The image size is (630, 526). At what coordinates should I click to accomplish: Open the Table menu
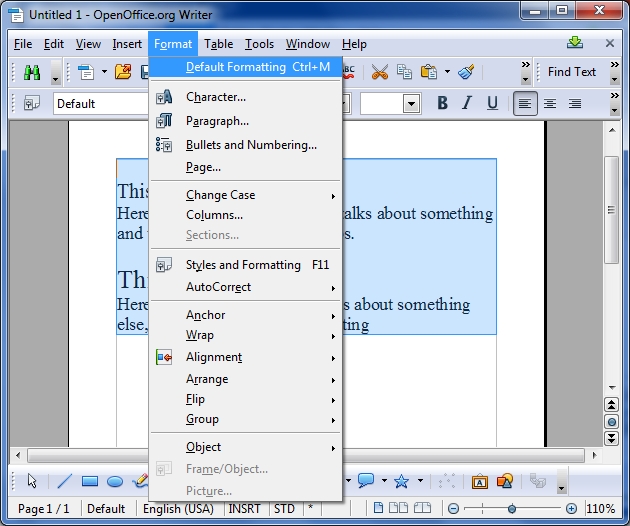(219, 44)
